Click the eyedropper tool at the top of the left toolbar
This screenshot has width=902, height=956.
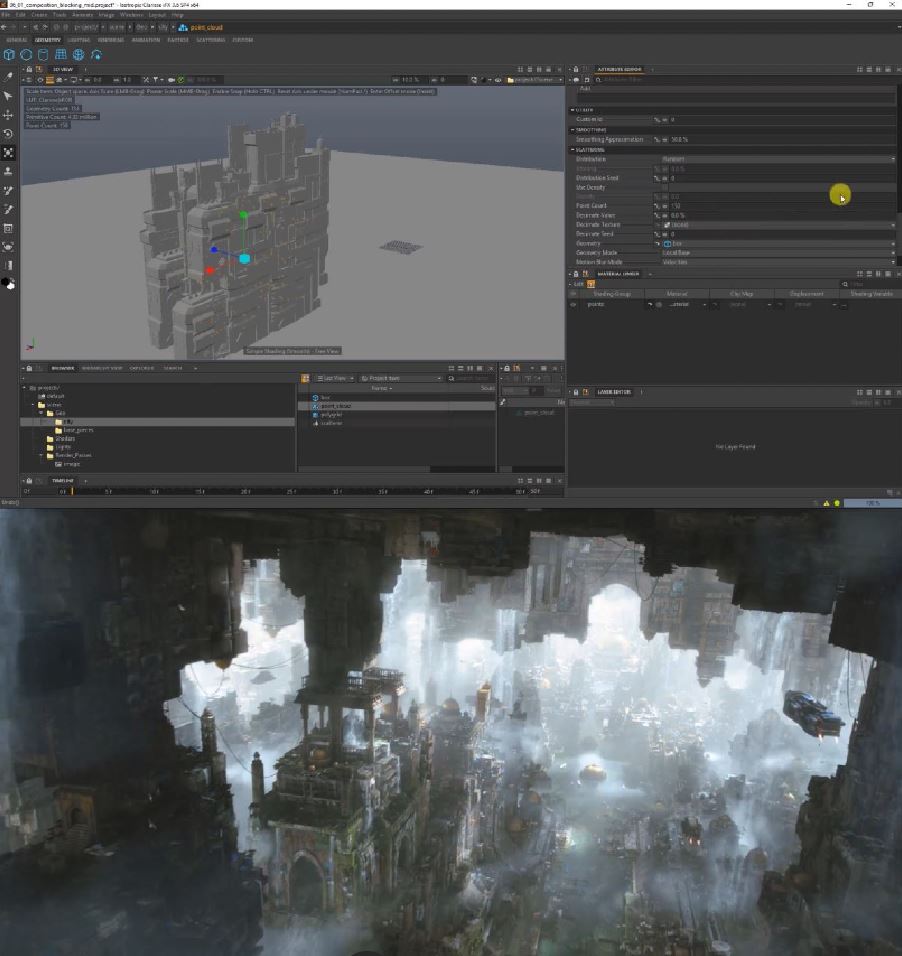[x=8, y=77]
